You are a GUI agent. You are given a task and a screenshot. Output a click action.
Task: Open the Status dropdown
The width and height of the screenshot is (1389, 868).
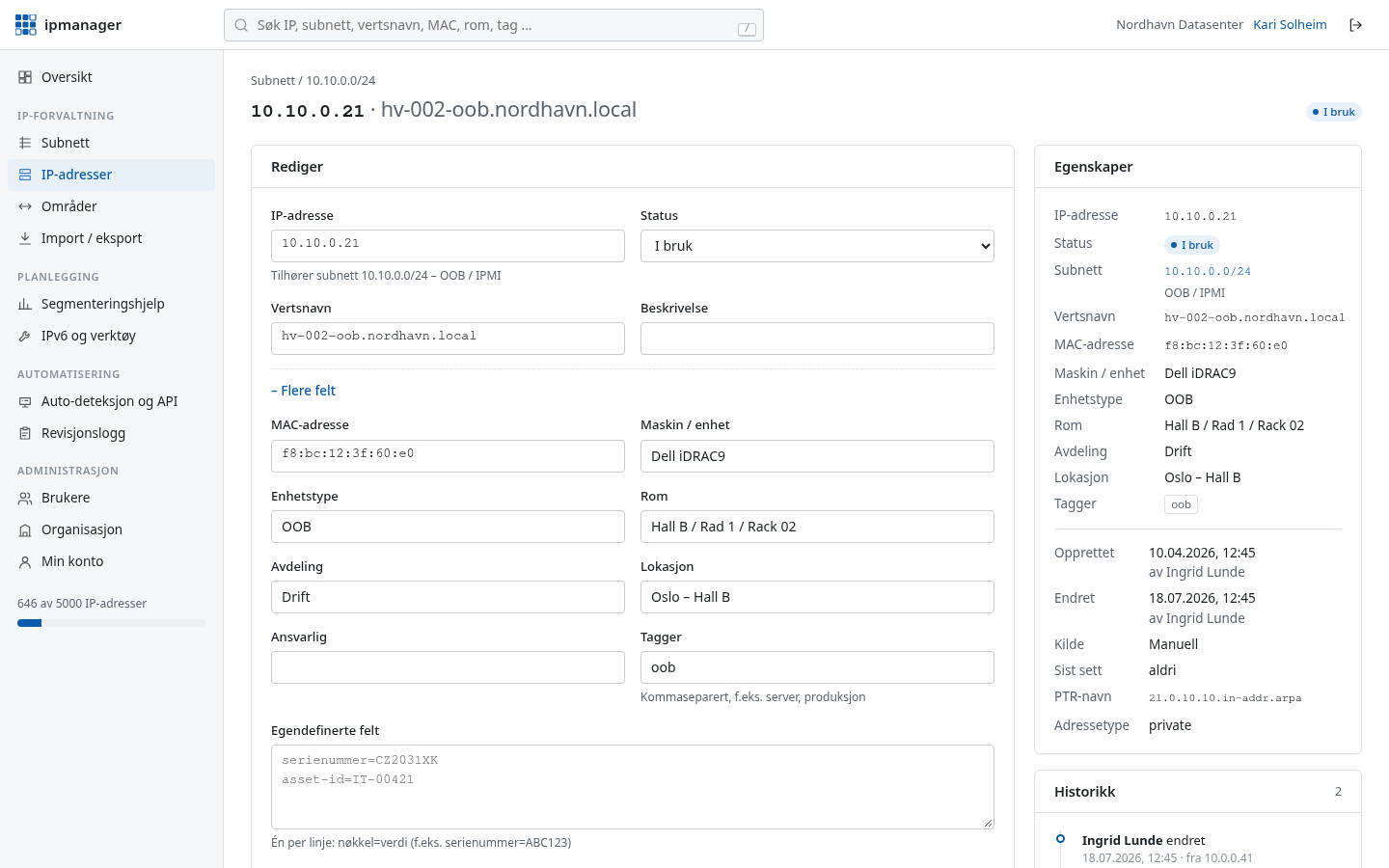[817, 246]
